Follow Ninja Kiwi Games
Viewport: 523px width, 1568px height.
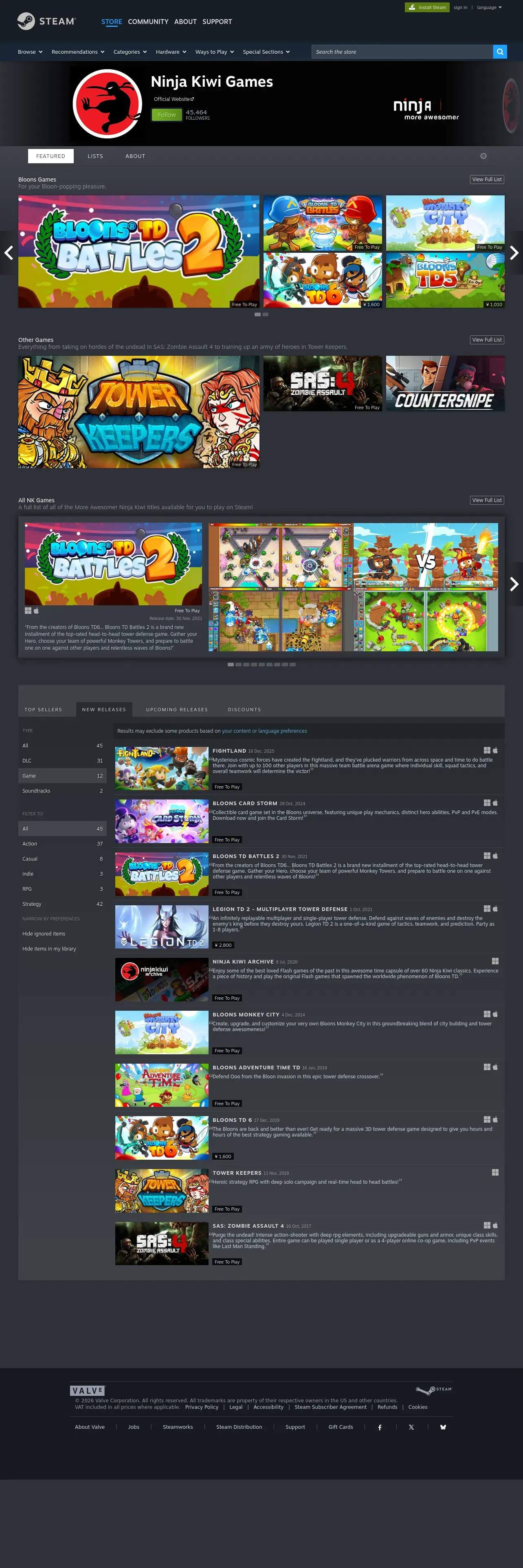point(167,115)
